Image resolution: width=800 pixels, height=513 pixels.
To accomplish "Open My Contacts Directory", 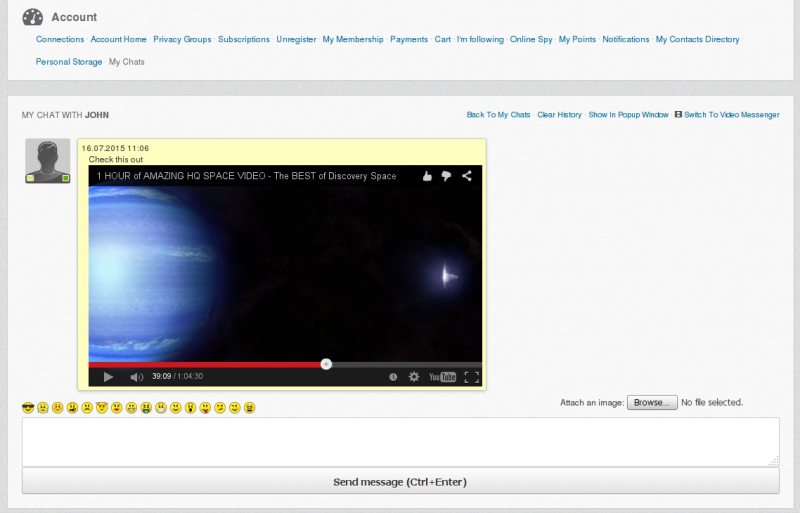I will point(697,39).
